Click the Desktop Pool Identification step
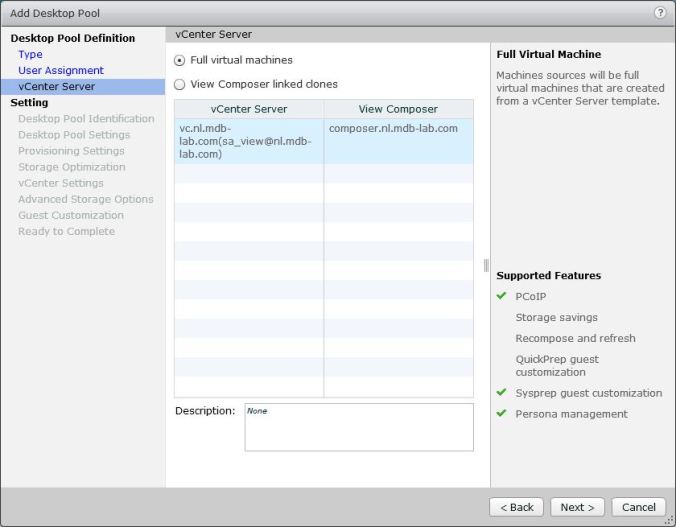 click(86, 119)
